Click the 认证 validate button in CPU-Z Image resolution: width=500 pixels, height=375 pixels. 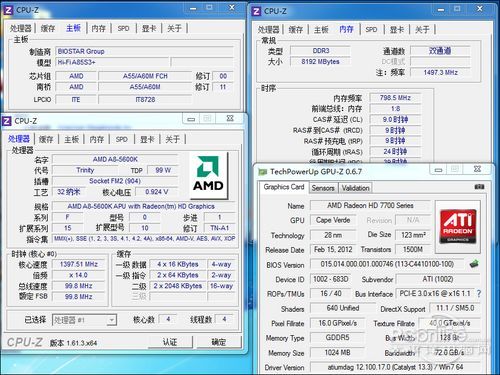pos(170,342)
